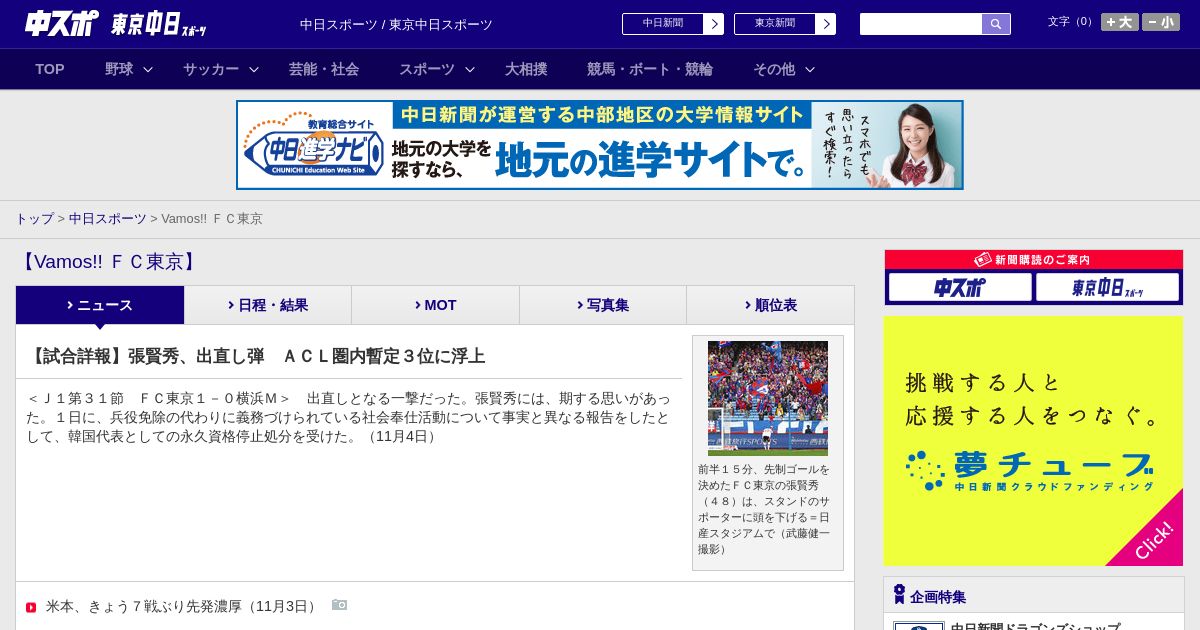Click the 中日進学ナビ banner advertisement
The width and height of the screenshot is (1200, 630).
coord(600,145)
